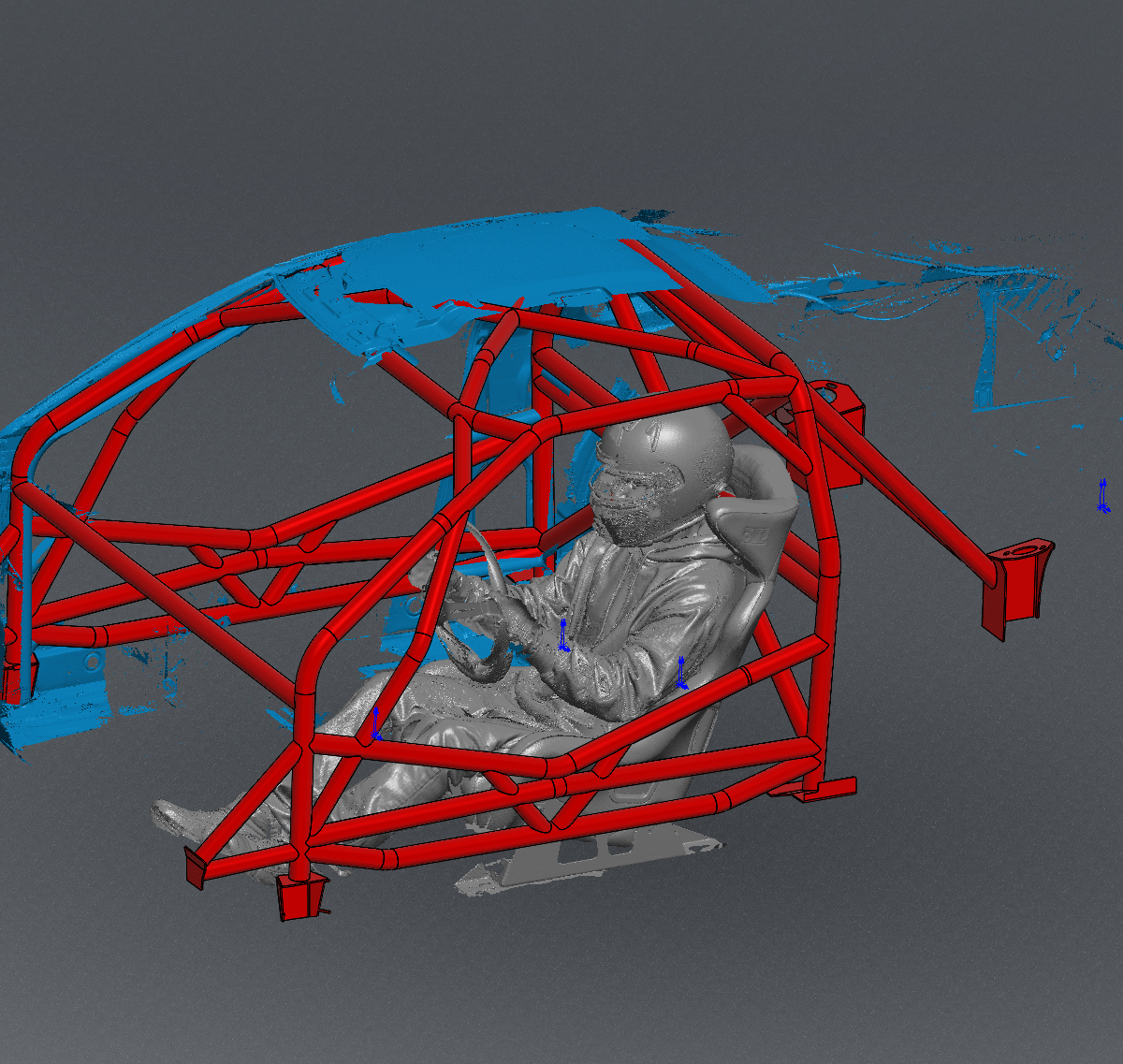Click the axis marker near the driver's knee
This screenshot has width=1123, height=1064.
(375, 724)
